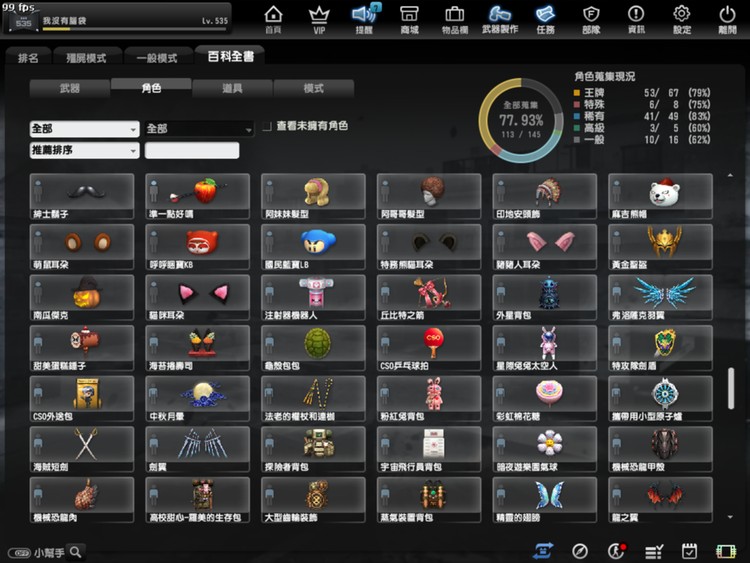Open the 推薦排序 sort dropdown

click(84, 151)
